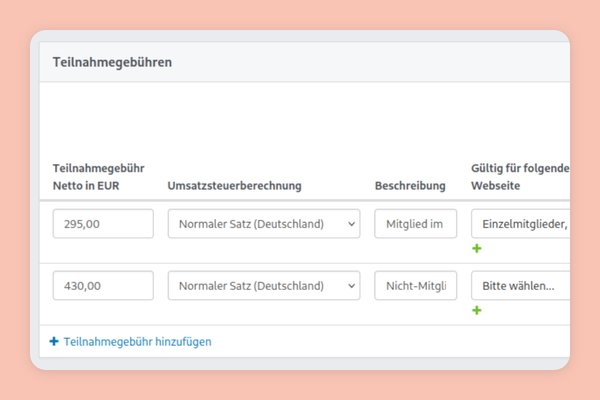
Task: Click empty panel area above column headers
Action: pyautogui.click(x=300, y=120)
